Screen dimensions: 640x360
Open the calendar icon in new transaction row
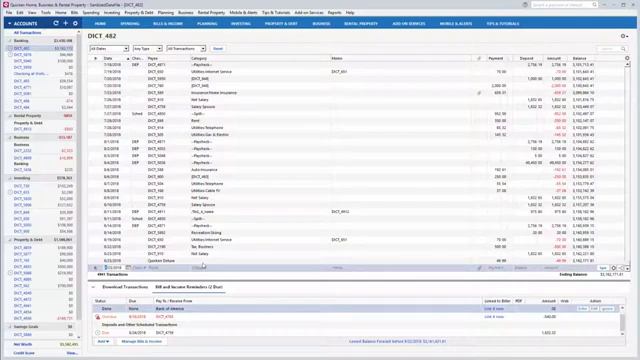[x=128, y=268]
